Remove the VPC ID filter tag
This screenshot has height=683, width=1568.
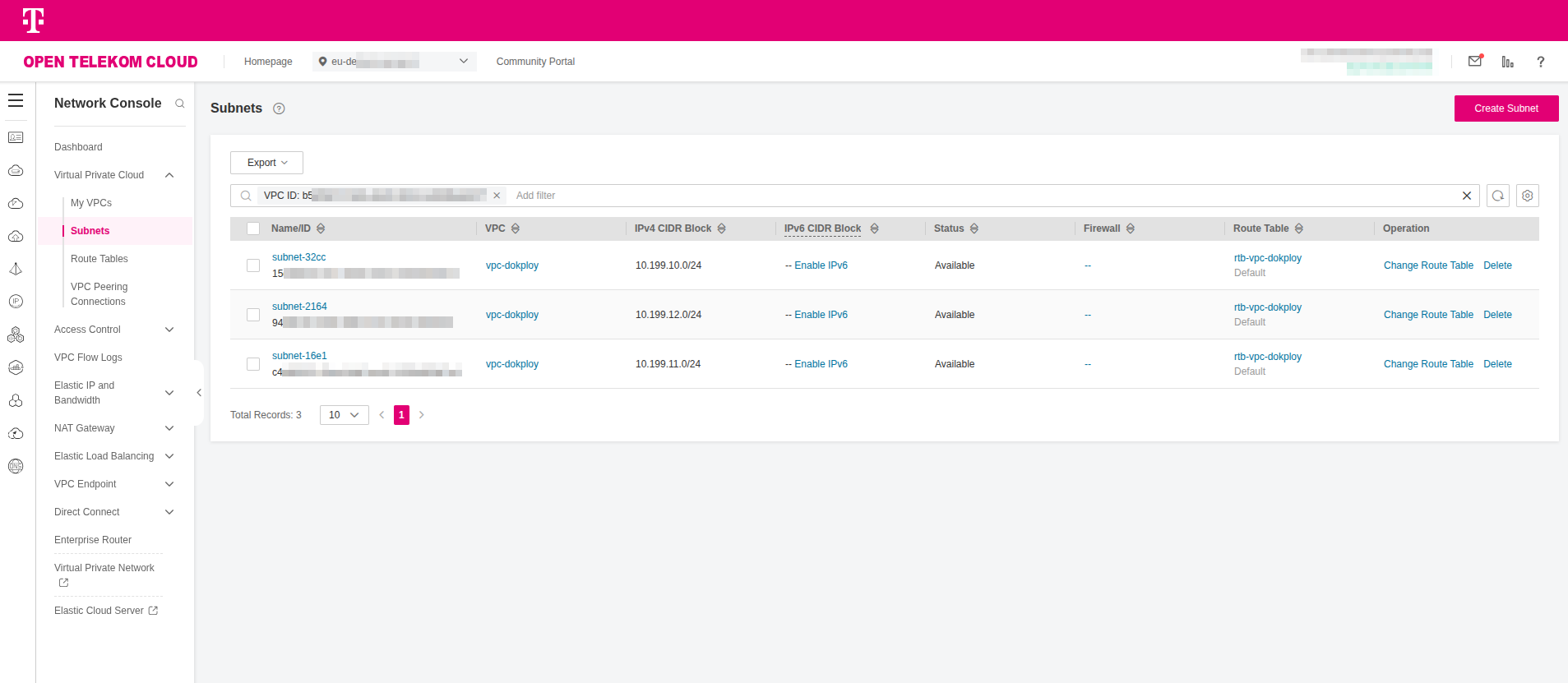pos(497,196)
